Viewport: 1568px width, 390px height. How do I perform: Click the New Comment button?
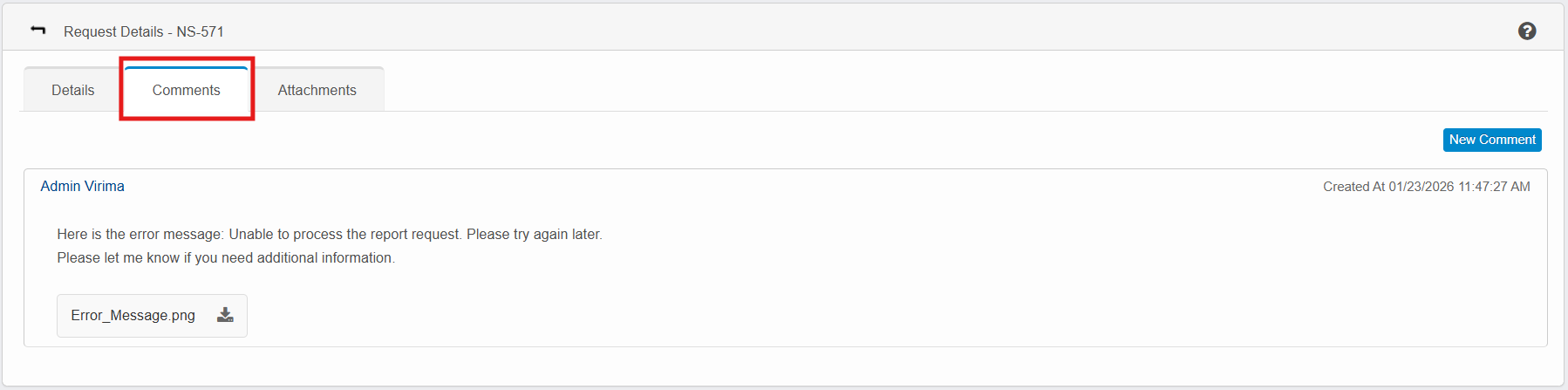click(x=1491, y=140)
